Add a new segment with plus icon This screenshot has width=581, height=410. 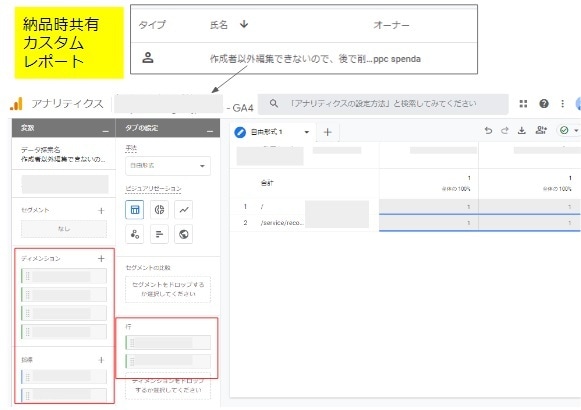(101, 210)
